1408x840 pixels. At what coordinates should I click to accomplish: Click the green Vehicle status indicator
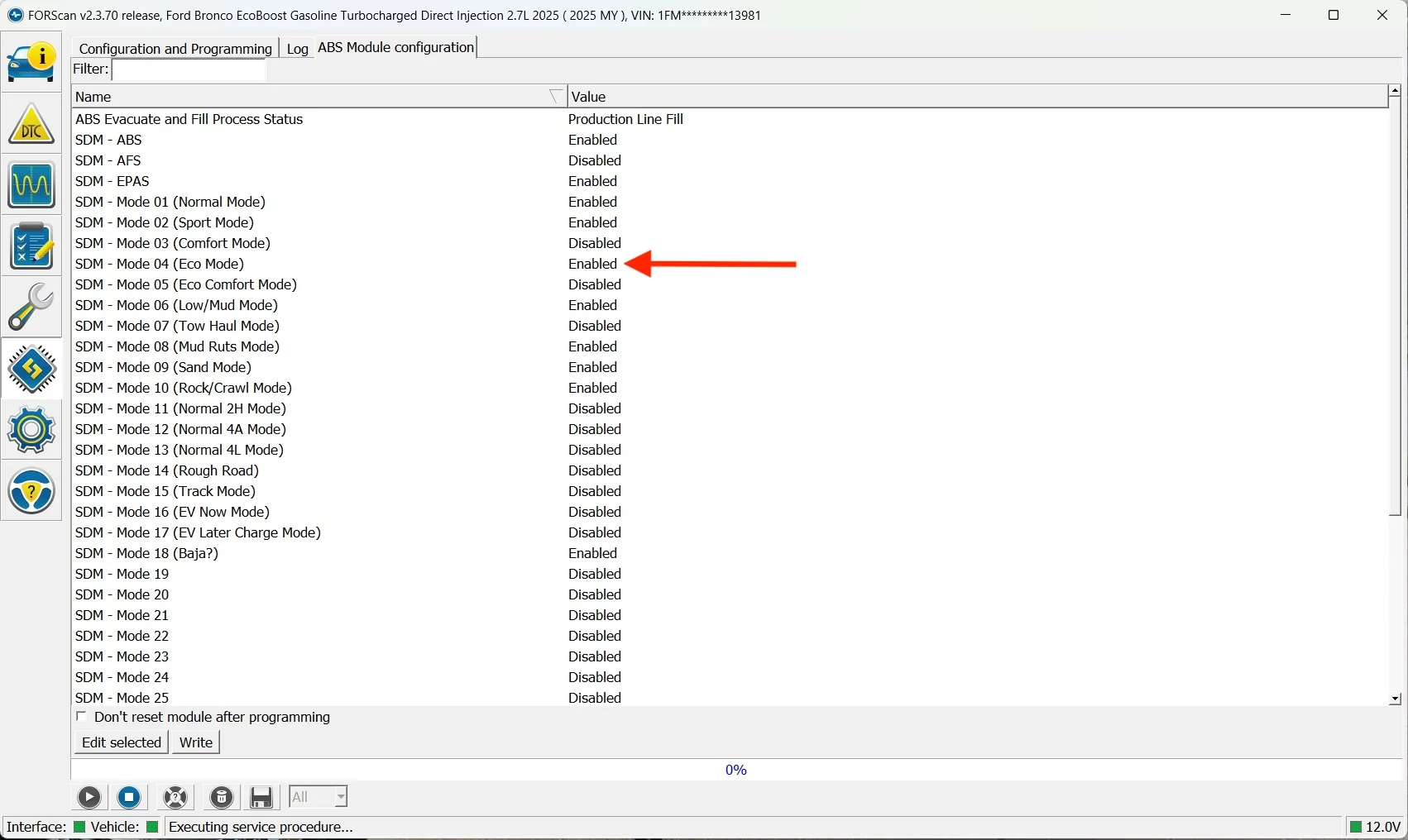152,827
